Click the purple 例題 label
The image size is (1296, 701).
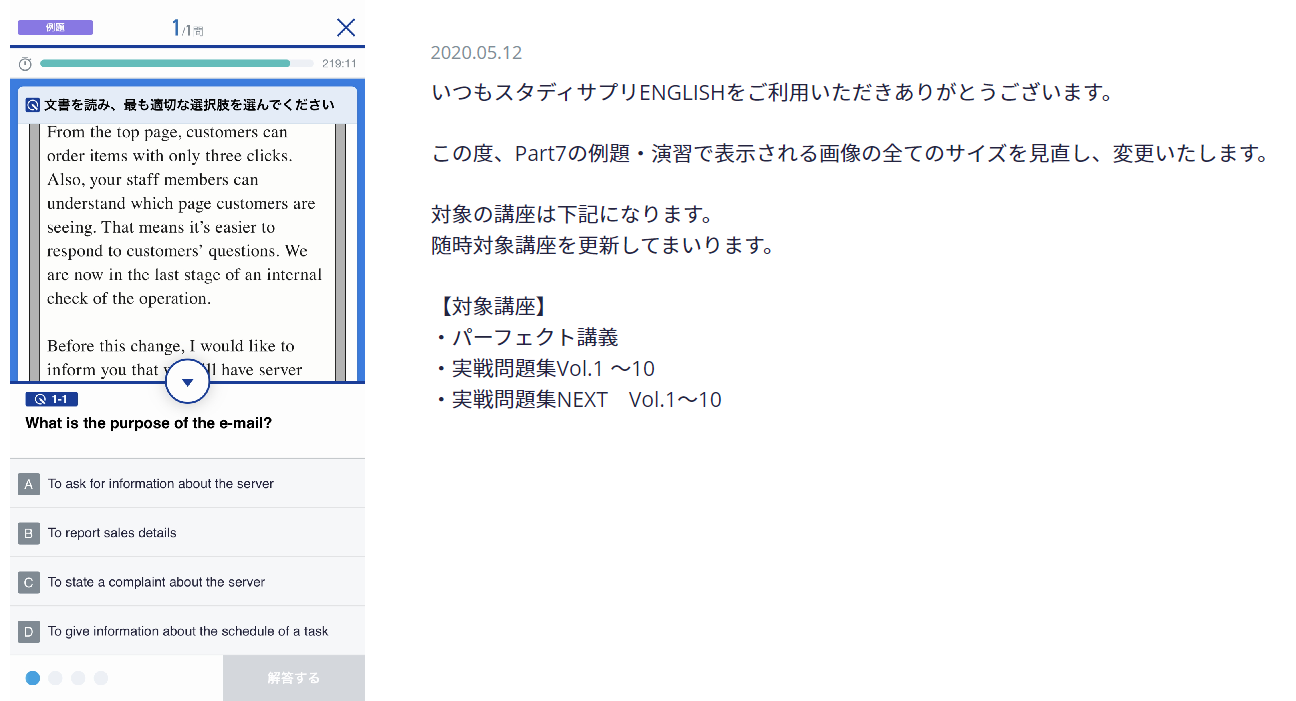(x=55, y=27)
